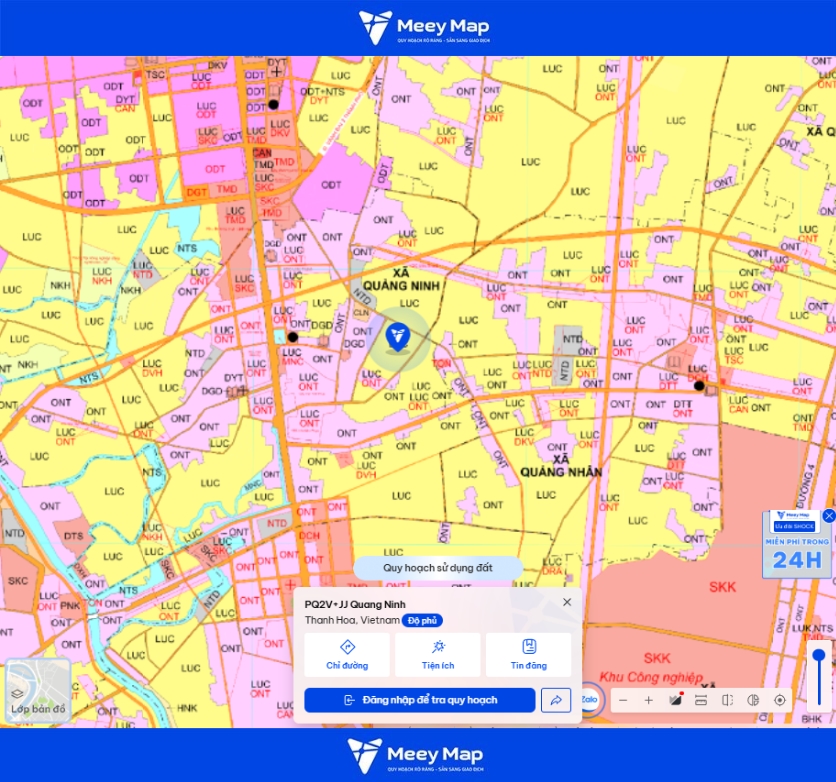Open Tiện ích utilities
Image resolution: width=836 pixels, height=782 pixels.
[x=438, y=655]
